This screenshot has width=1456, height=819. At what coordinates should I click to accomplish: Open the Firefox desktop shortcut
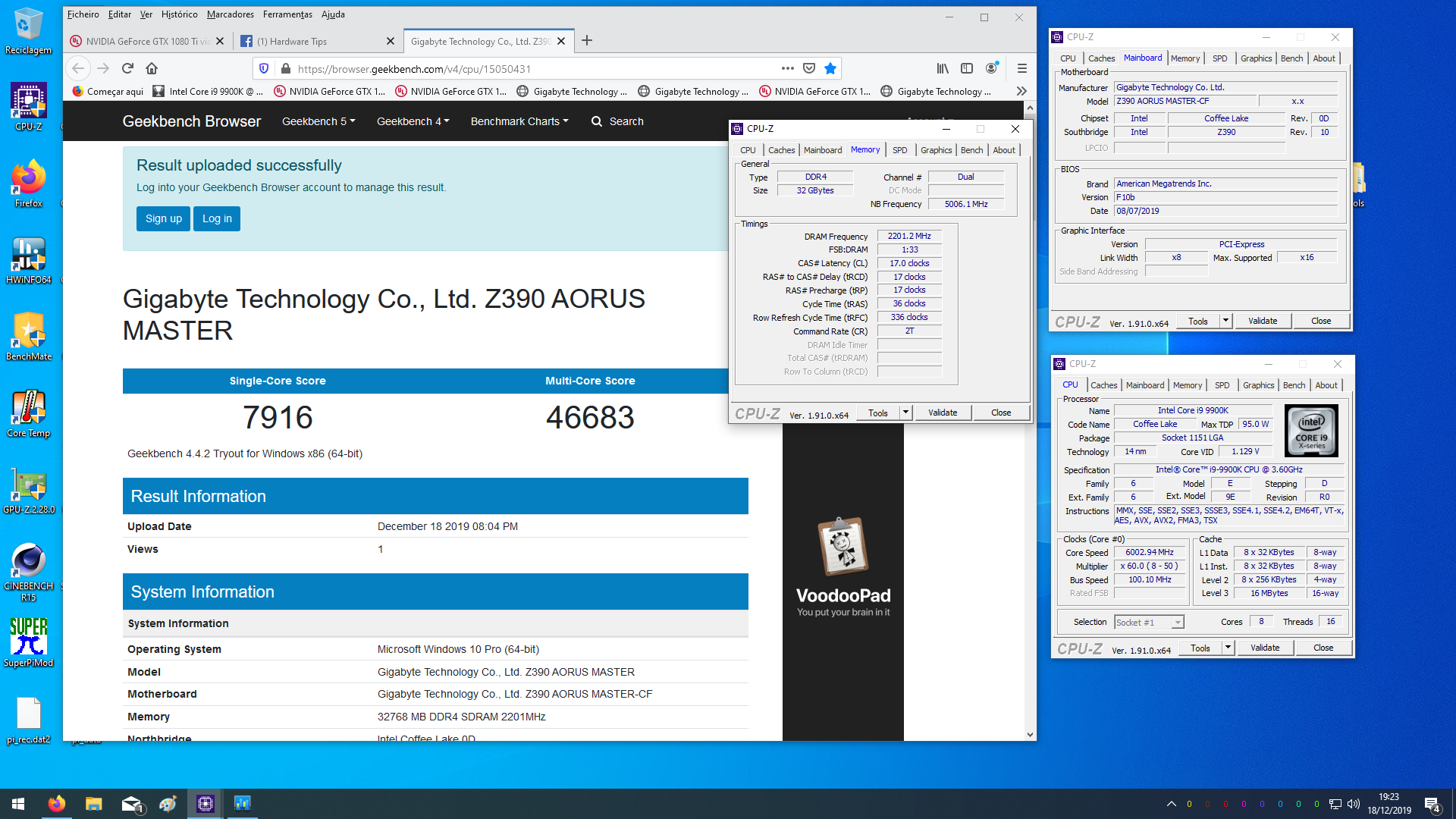(x=28, y=184)
